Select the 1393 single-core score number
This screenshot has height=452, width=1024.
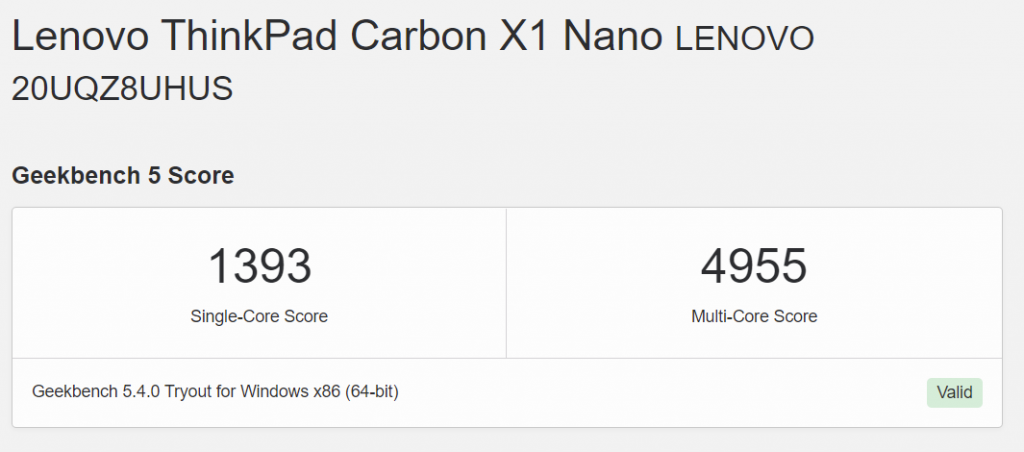(x=259, y=266)
